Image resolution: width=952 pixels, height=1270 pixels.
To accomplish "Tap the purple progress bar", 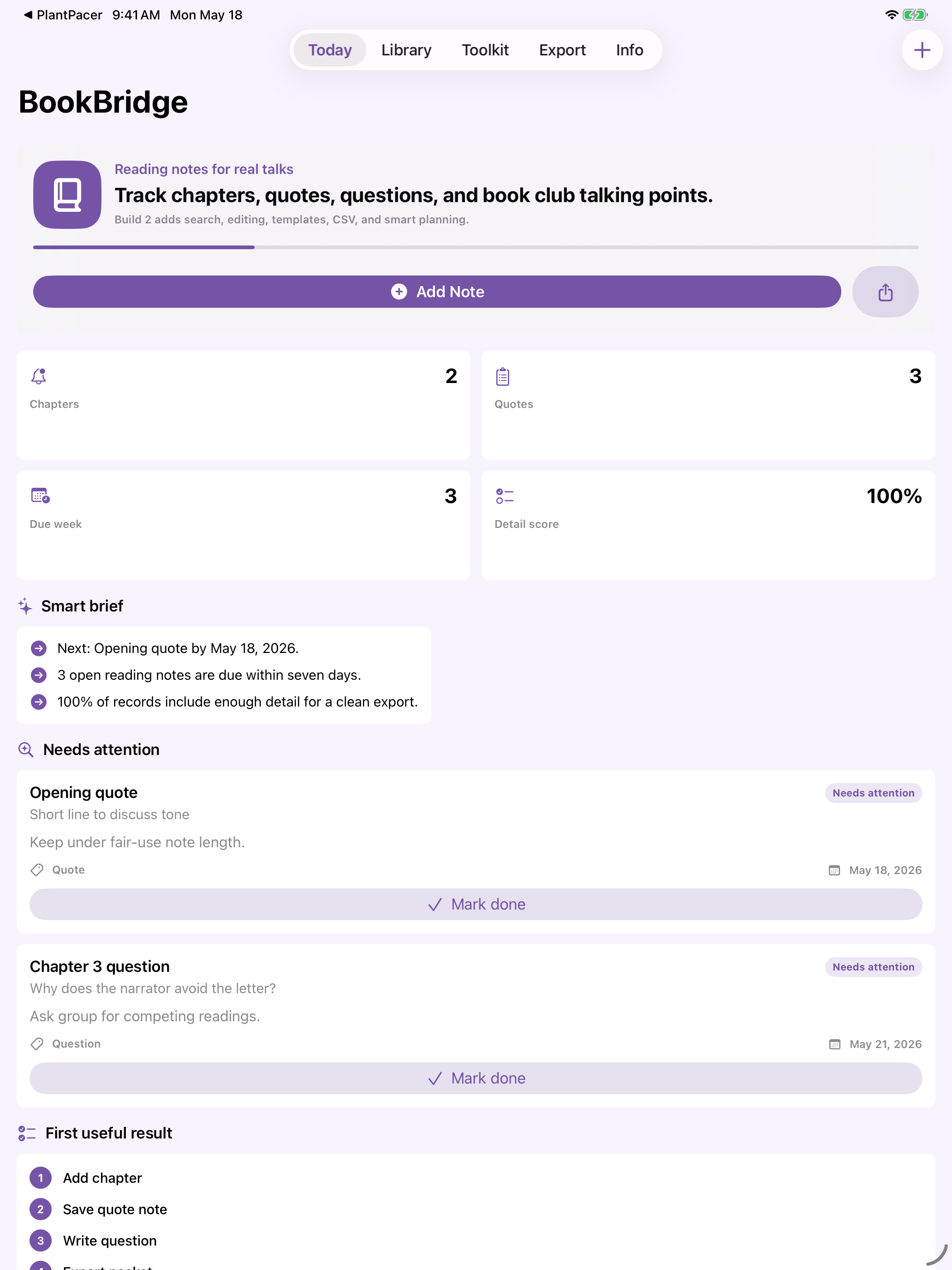I will click(476, 247).
